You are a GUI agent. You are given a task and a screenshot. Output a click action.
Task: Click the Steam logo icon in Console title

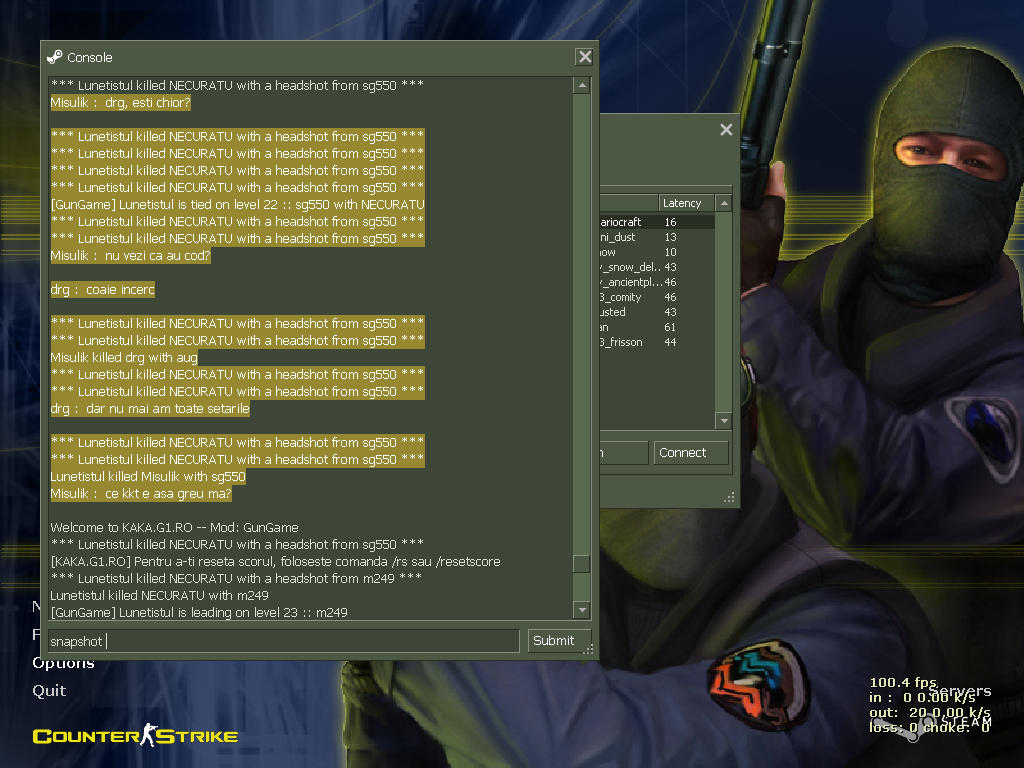click(x=55, y=57)
